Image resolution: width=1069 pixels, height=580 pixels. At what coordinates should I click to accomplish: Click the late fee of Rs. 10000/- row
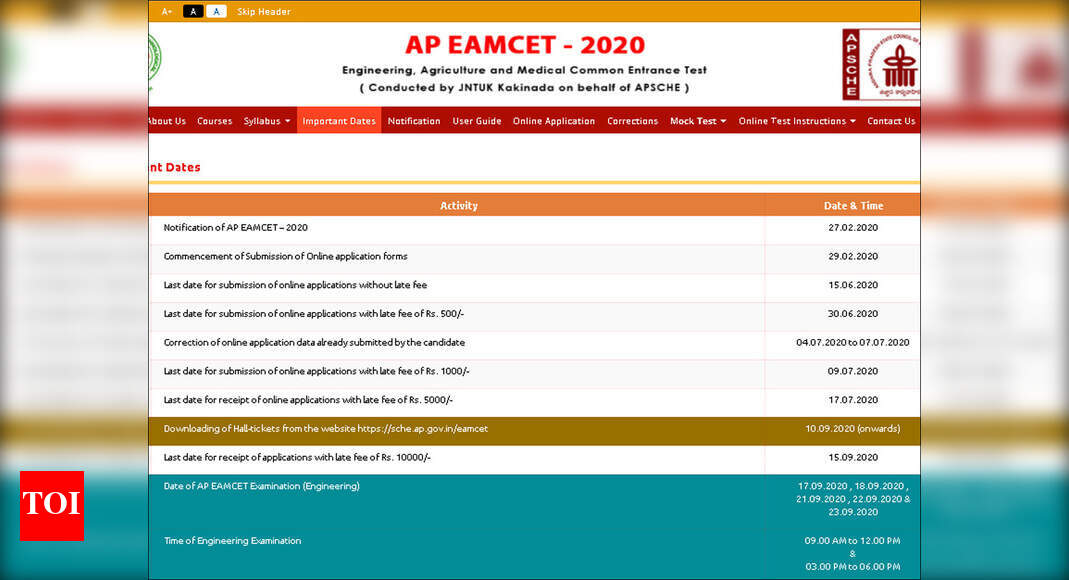[x=534, y=459]
